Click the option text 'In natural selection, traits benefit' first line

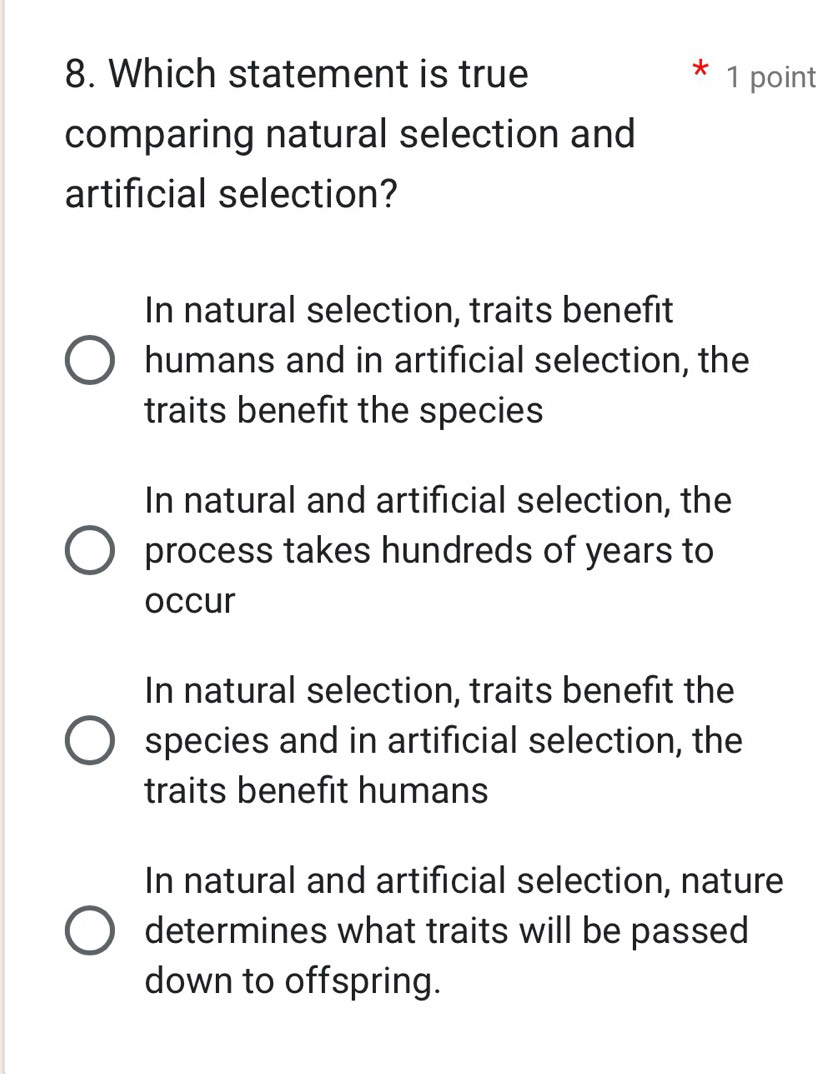click(409, 310)
